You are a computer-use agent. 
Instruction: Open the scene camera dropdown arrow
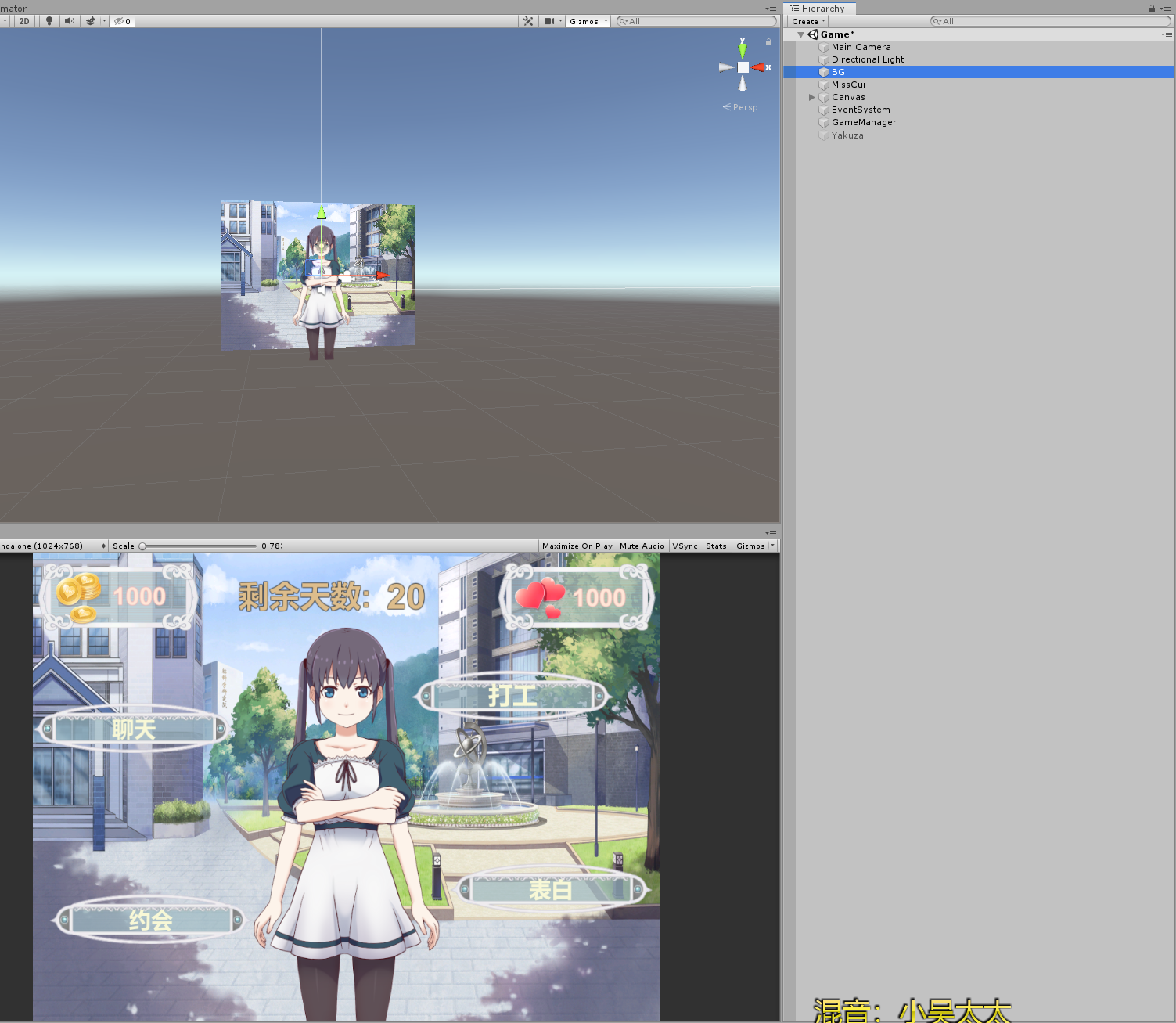[x=560, y=21]
